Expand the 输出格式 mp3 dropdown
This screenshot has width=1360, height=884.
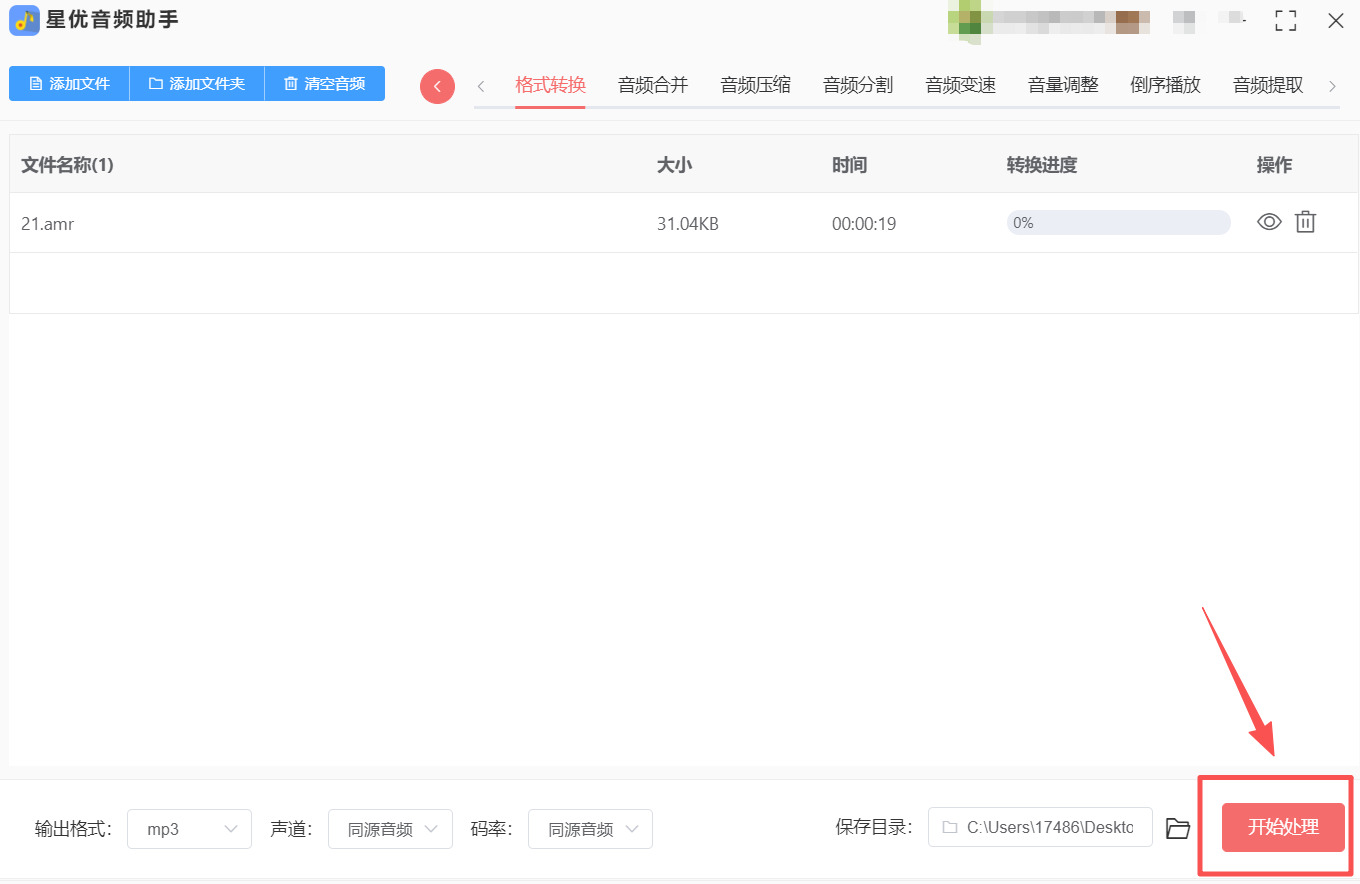click(189, 829)
